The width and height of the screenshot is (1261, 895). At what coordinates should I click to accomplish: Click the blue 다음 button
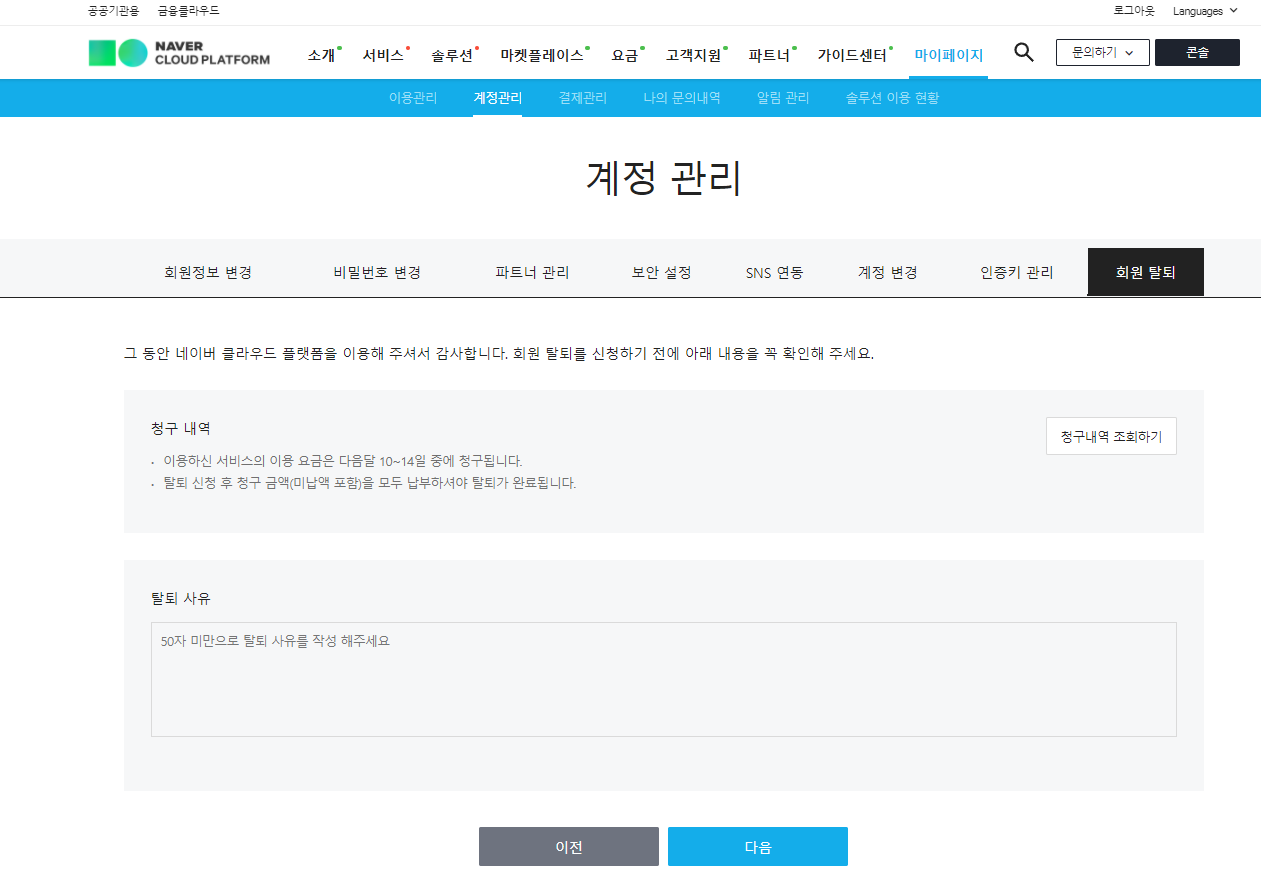coord(758,846)
